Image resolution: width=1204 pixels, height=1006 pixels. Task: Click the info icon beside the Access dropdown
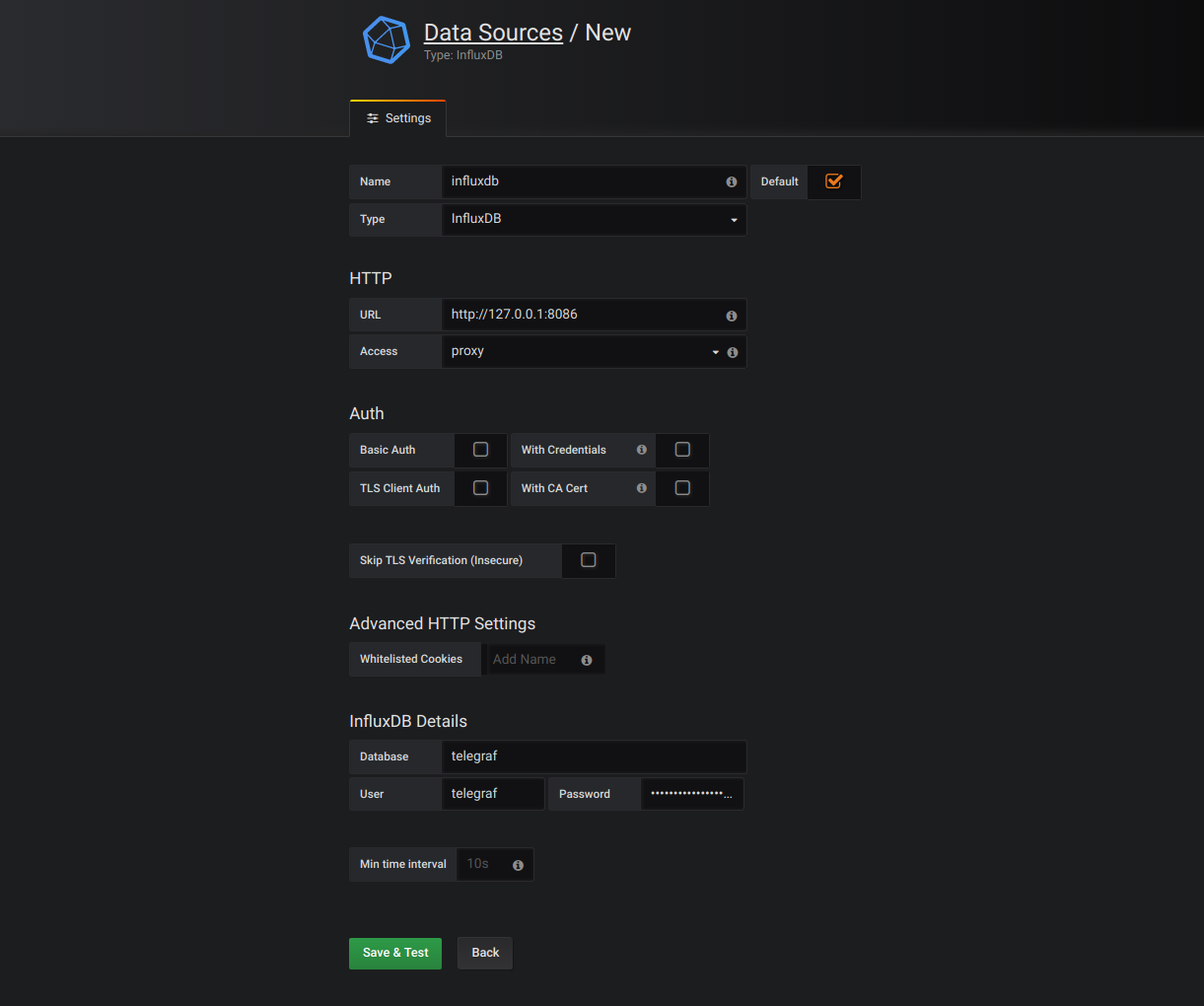732,351
